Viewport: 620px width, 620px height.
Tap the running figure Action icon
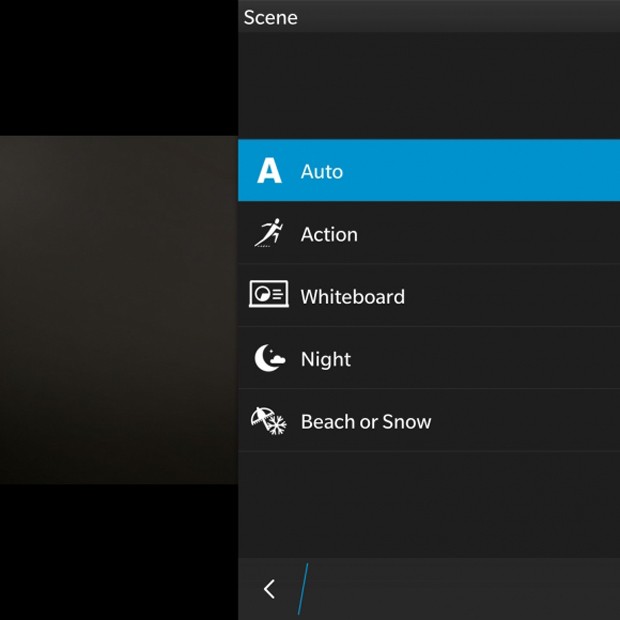point(268,234)
